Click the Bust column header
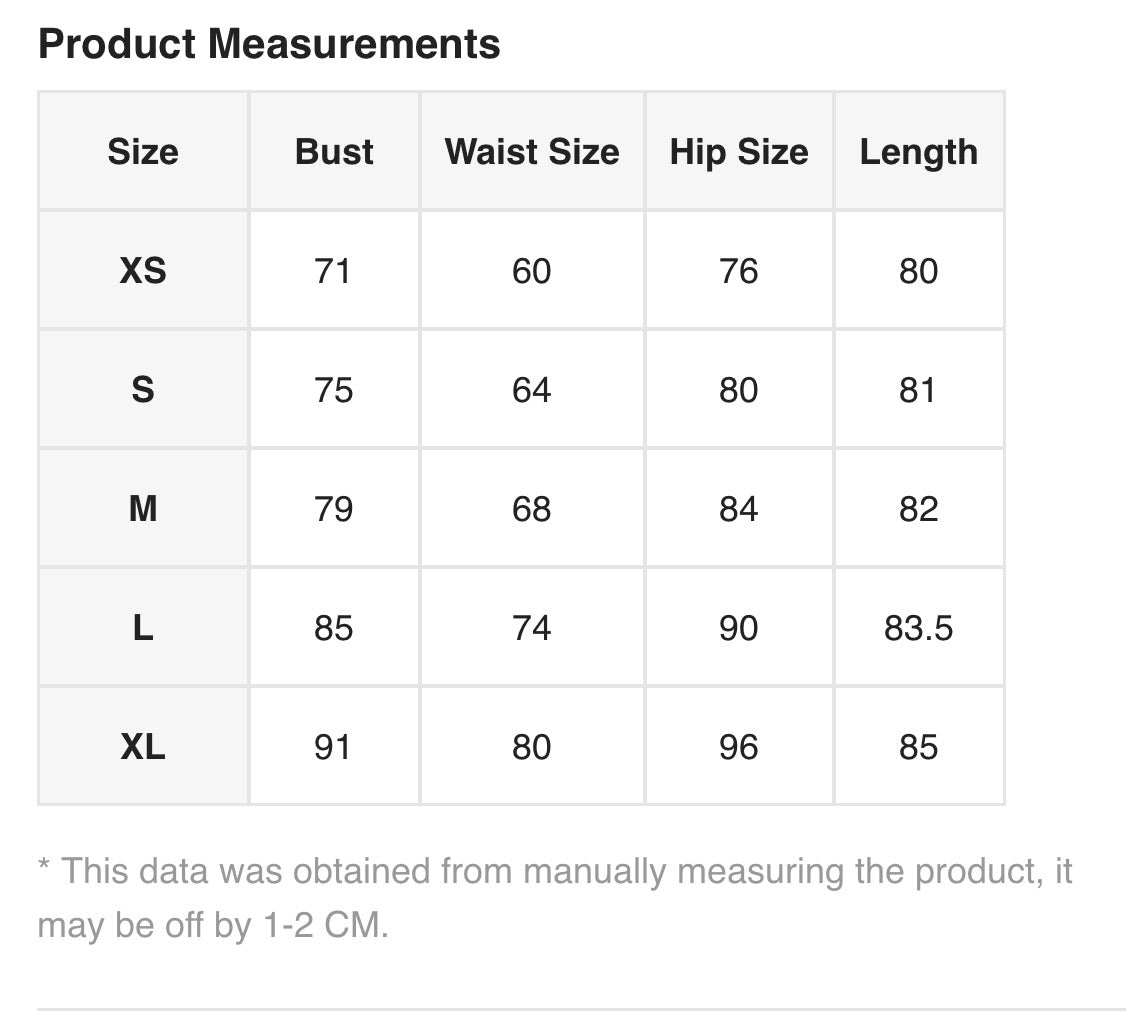 pos(334,152)
